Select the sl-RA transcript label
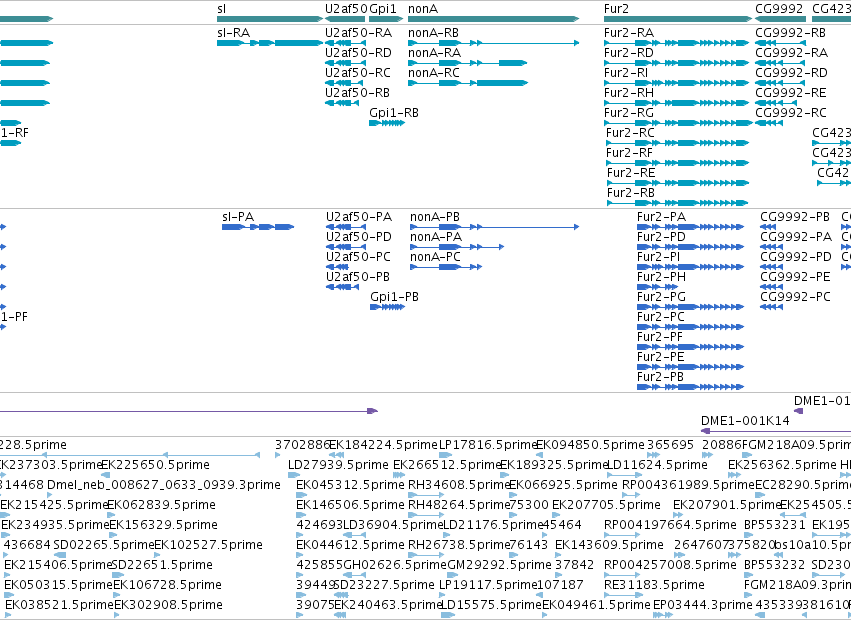 pos(233,33)
